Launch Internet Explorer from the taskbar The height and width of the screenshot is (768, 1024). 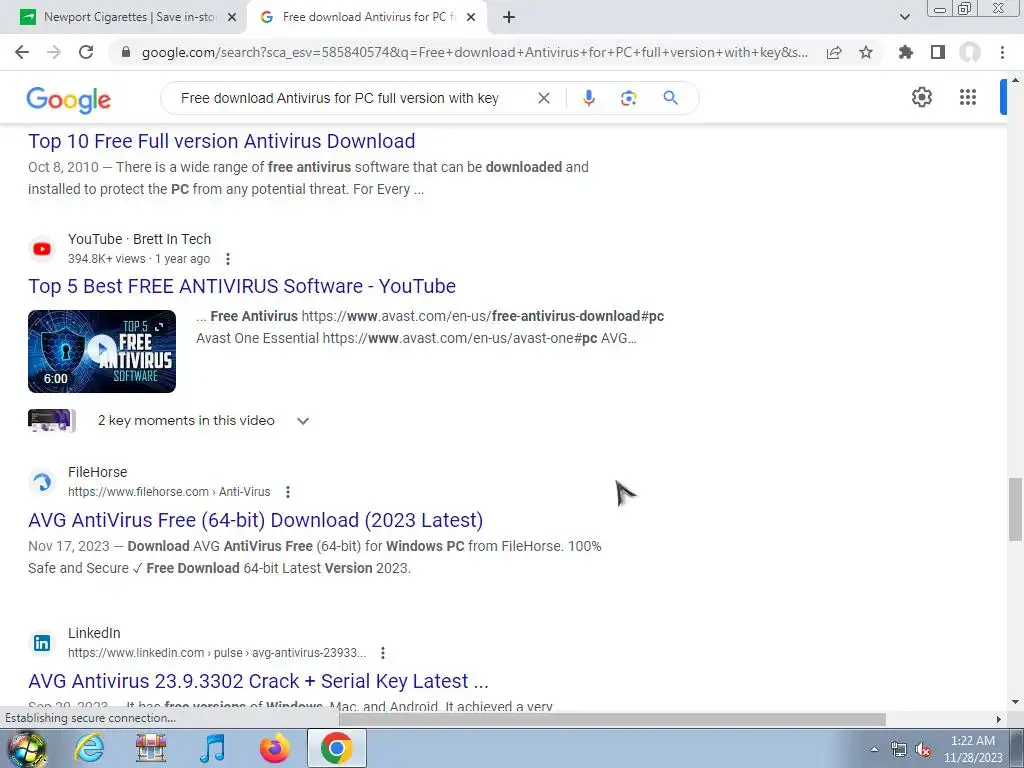coord(88,748)
